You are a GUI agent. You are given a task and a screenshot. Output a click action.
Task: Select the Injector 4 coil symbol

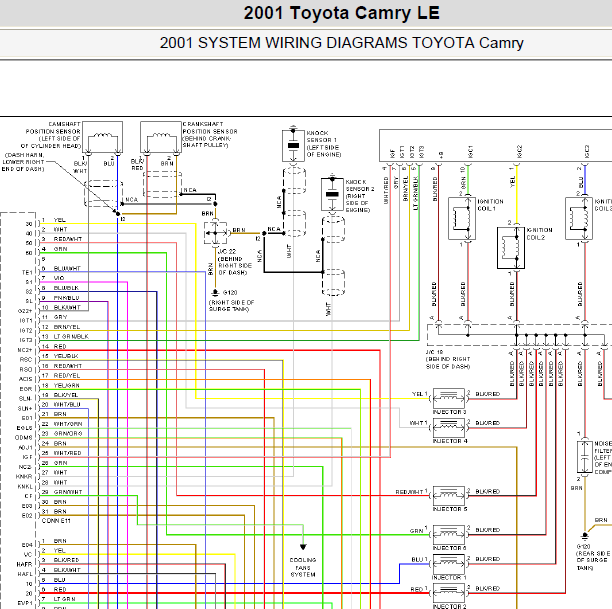click(x=448, y=427)
